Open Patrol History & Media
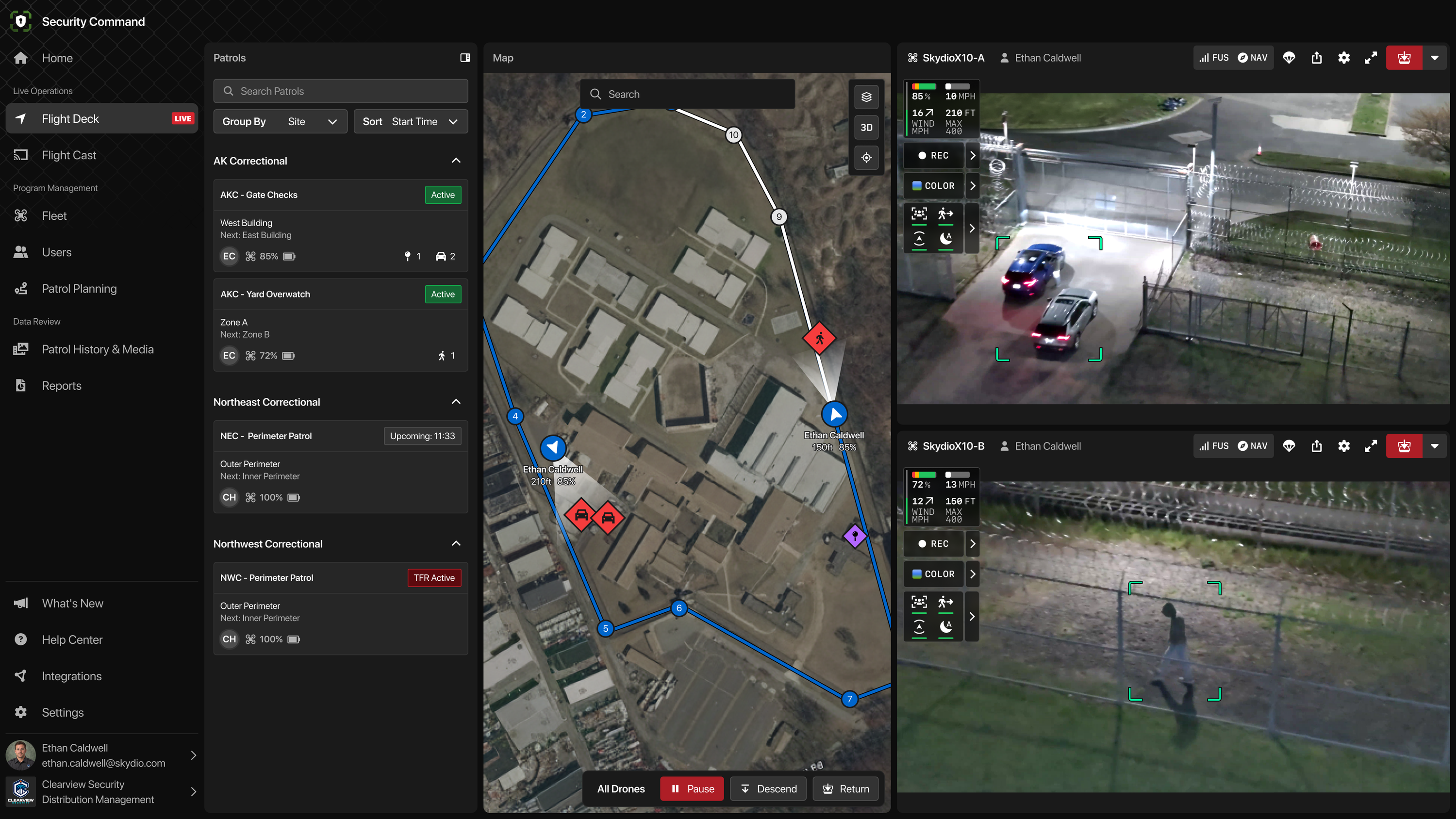The height and width of the screenshot is (819, 1456). coord(102,349)
